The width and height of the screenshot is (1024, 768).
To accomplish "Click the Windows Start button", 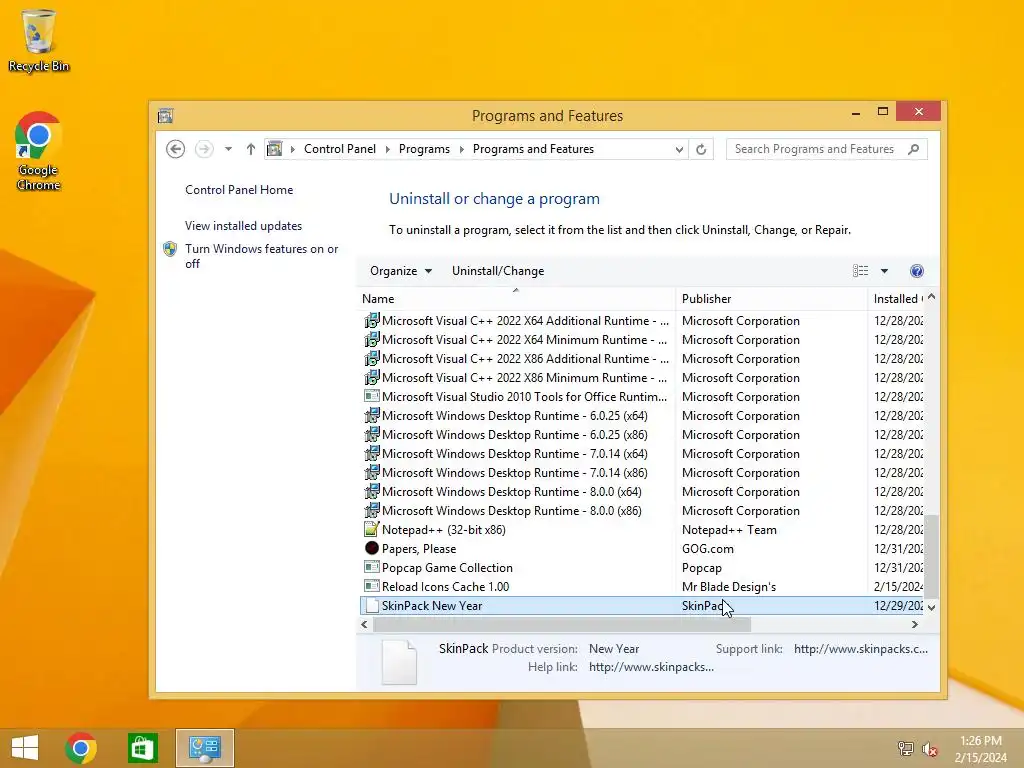I will [x=25, y=748].
